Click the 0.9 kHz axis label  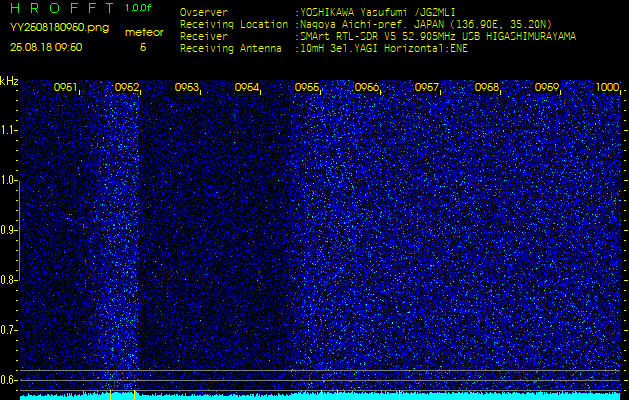(x=8, y=230)
